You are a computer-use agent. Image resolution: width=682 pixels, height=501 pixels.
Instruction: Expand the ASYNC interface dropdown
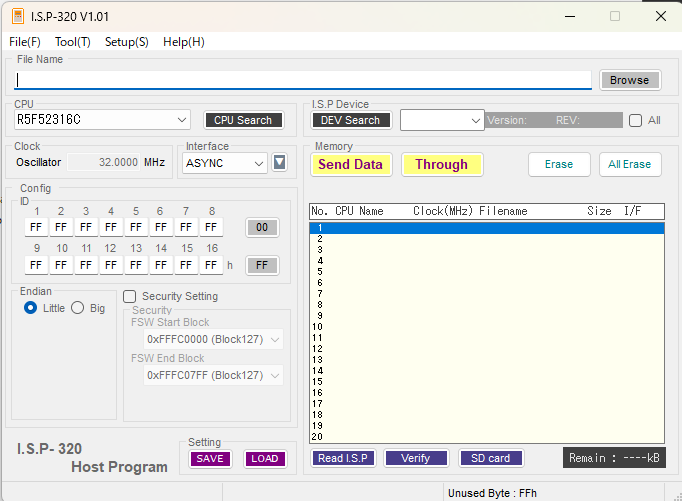(x=224, y=163)
